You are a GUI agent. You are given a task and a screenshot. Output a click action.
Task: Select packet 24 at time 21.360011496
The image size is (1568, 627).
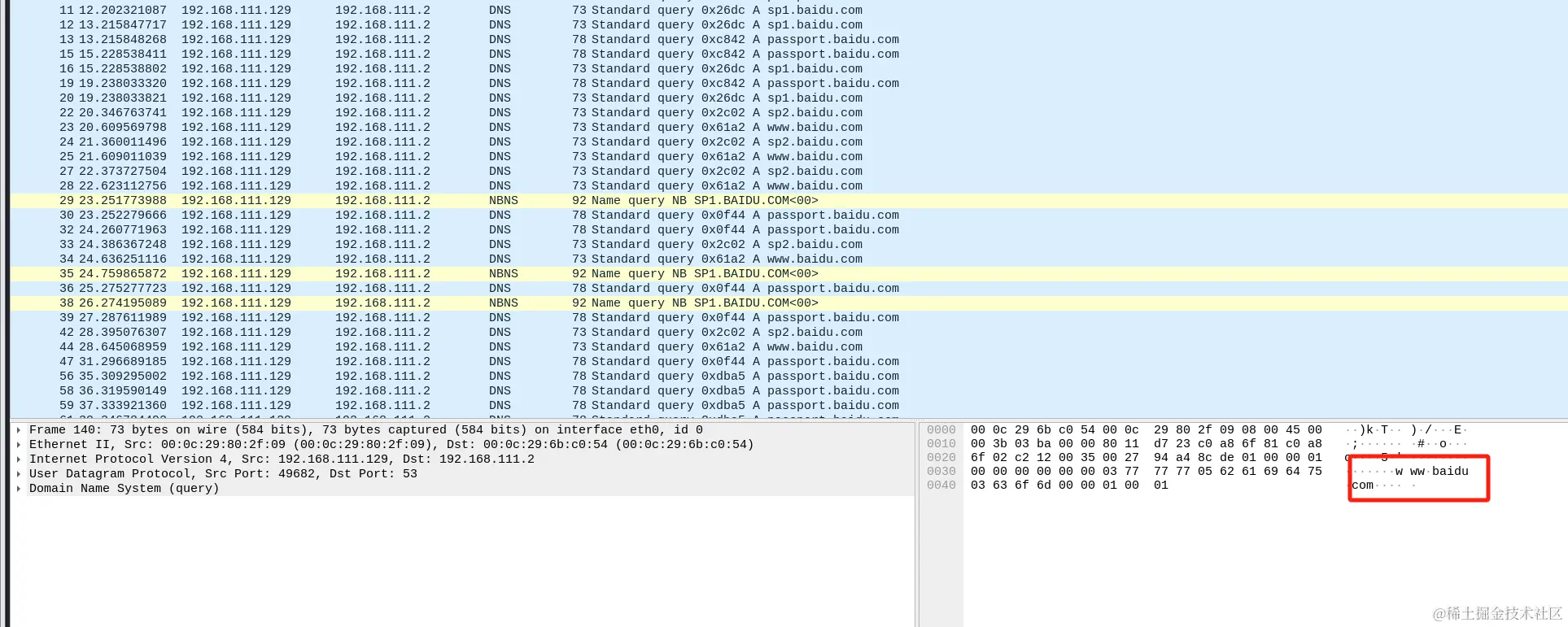pyautogui.click(x=789, y=142)
